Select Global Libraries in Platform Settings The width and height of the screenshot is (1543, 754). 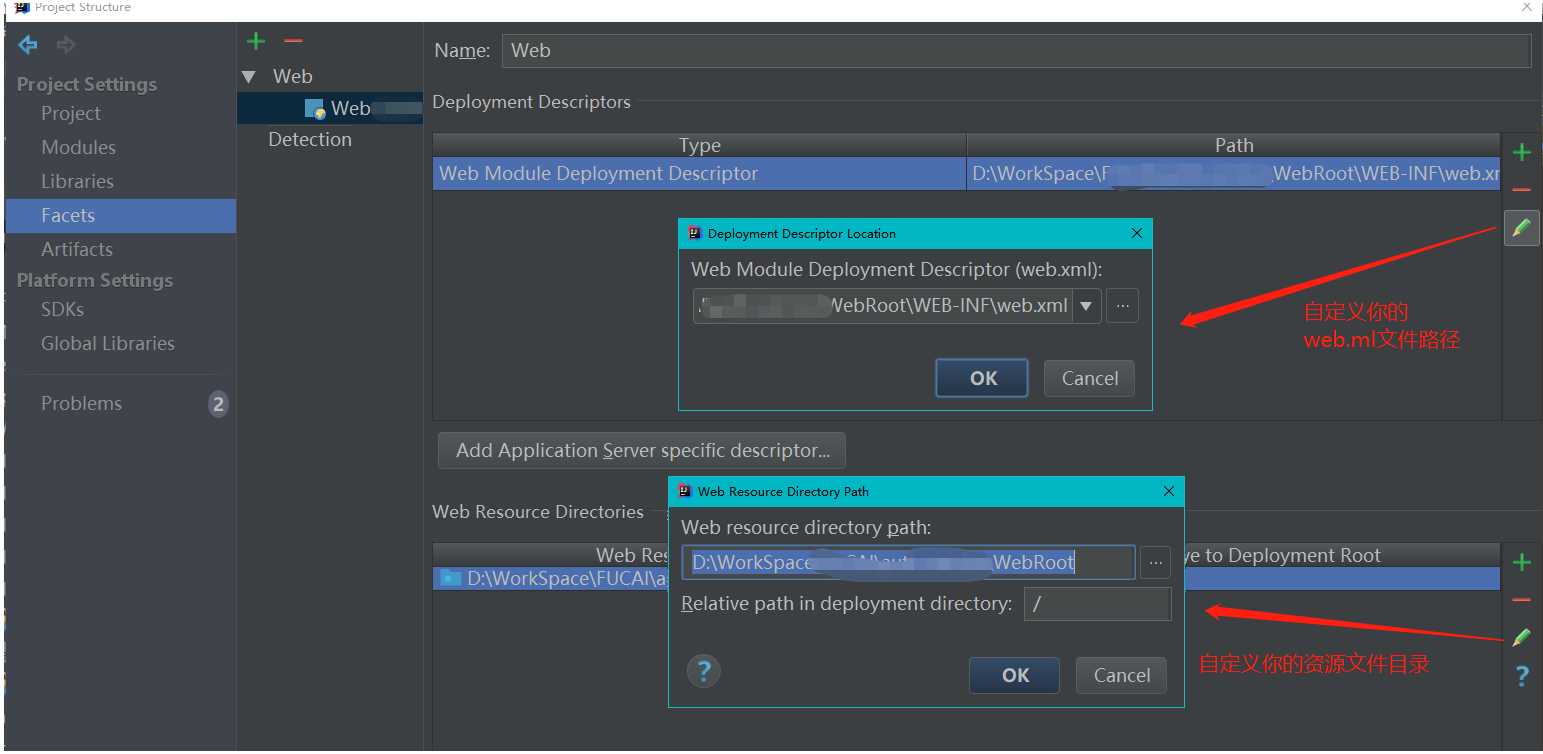point(107,343)
